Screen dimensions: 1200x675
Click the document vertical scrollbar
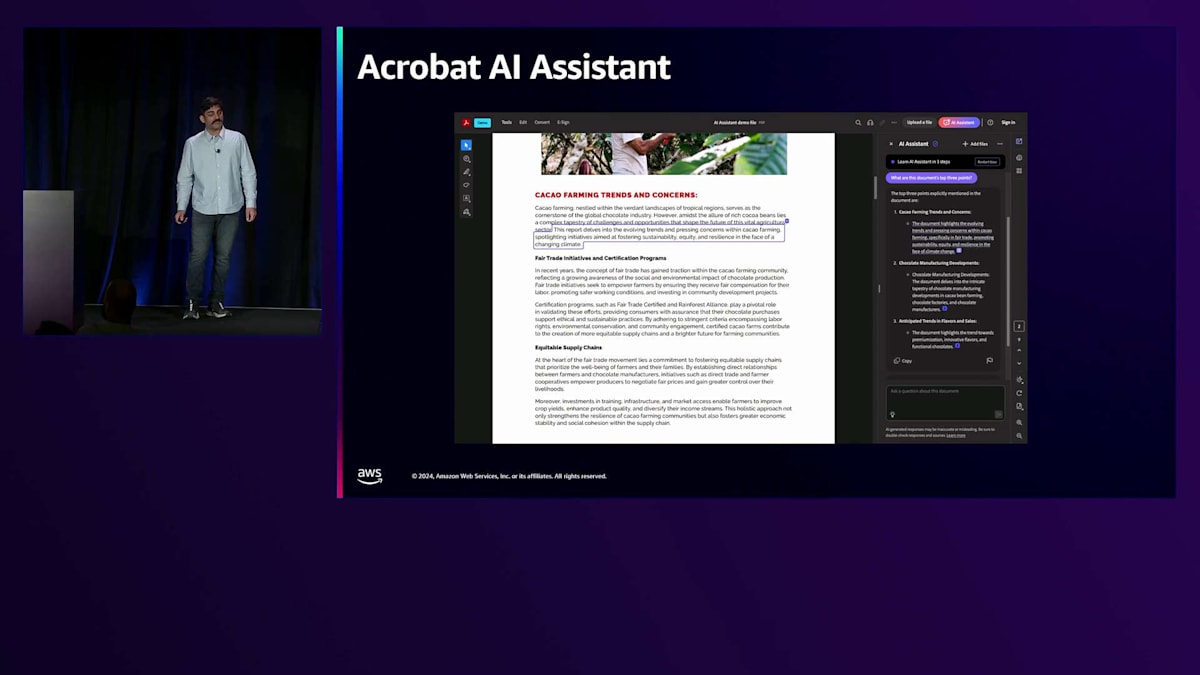pyautogui.click(x=876, y=188)
